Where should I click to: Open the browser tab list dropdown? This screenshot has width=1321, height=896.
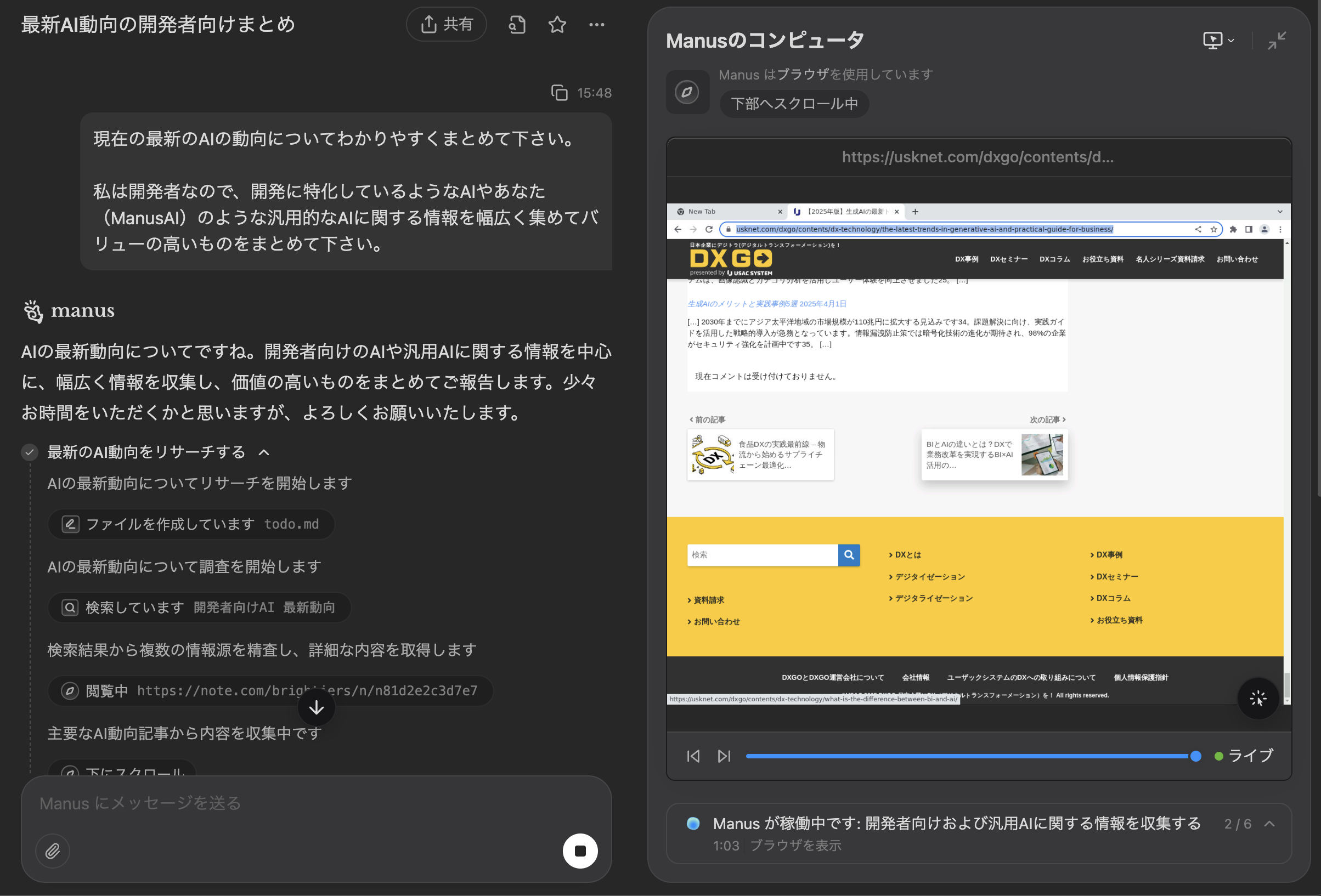pos(1280,211)
